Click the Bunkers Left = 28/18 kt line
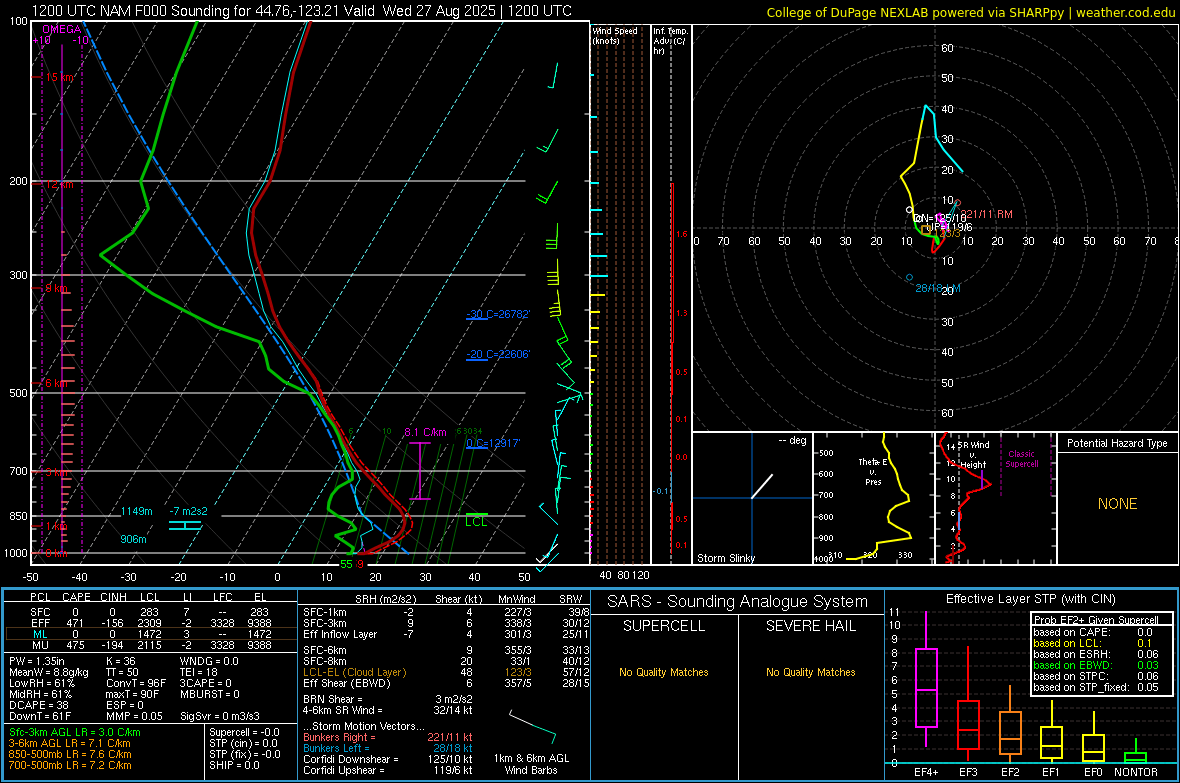 [388, 748]
